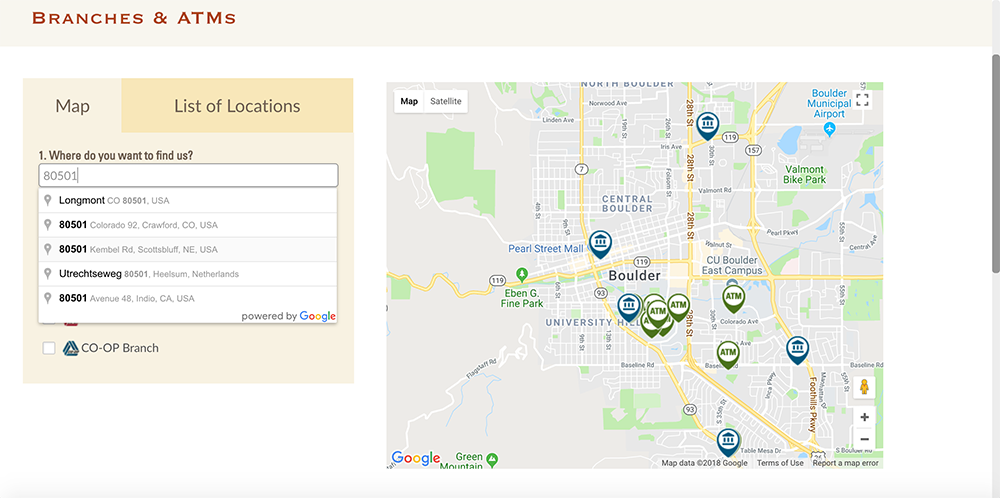Toggle fullscreen map view
The height and width of the screenshot is (498, 1000).
tap(862, 100)
